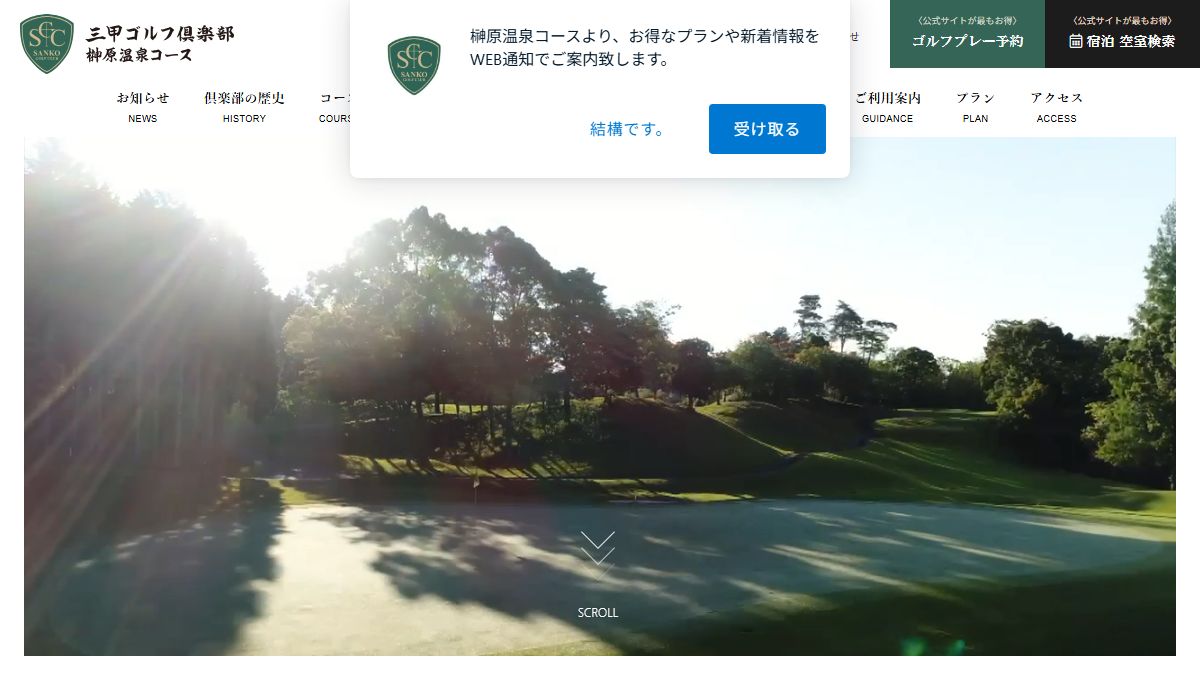Screen dimensions: 1200x675
Task: Click the golf course hero video
Action: click(x=600, y=397)
